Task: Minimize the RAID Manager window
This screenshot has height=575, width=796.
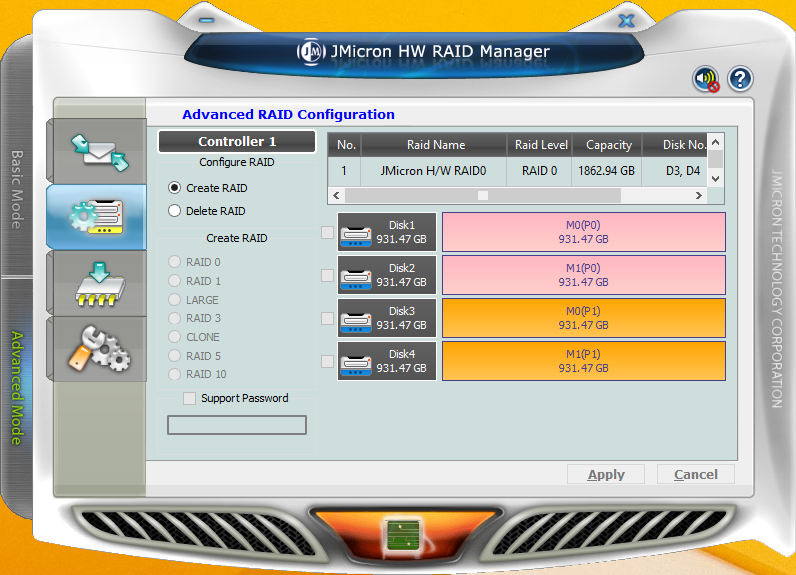Action: pyautogui.click(x=207, y=20)
